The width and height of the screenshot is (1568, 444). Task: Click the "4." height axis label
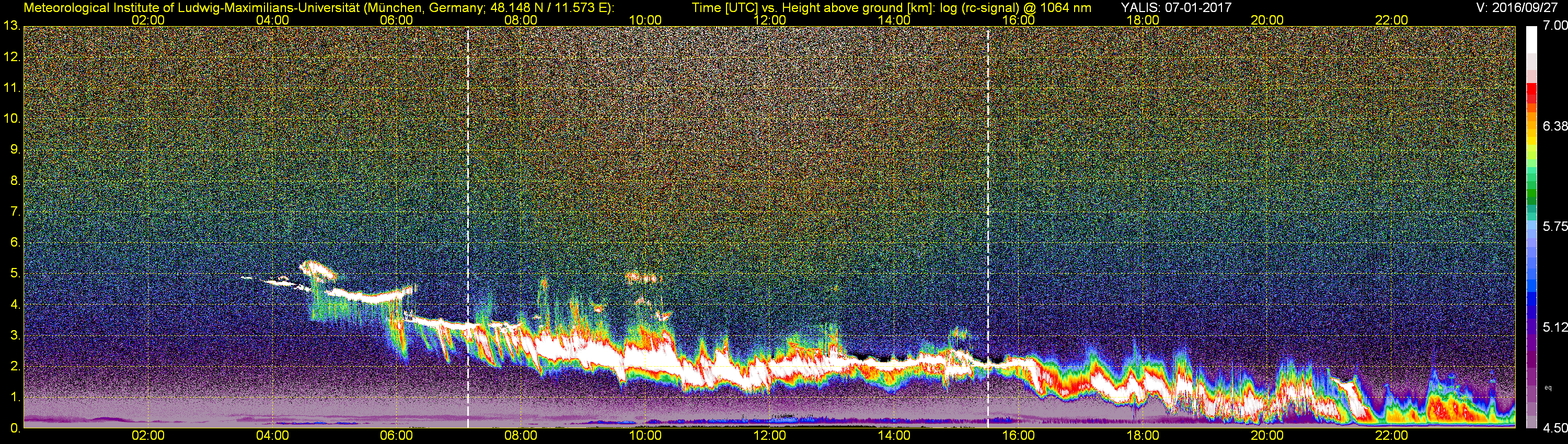pos(15,305)
